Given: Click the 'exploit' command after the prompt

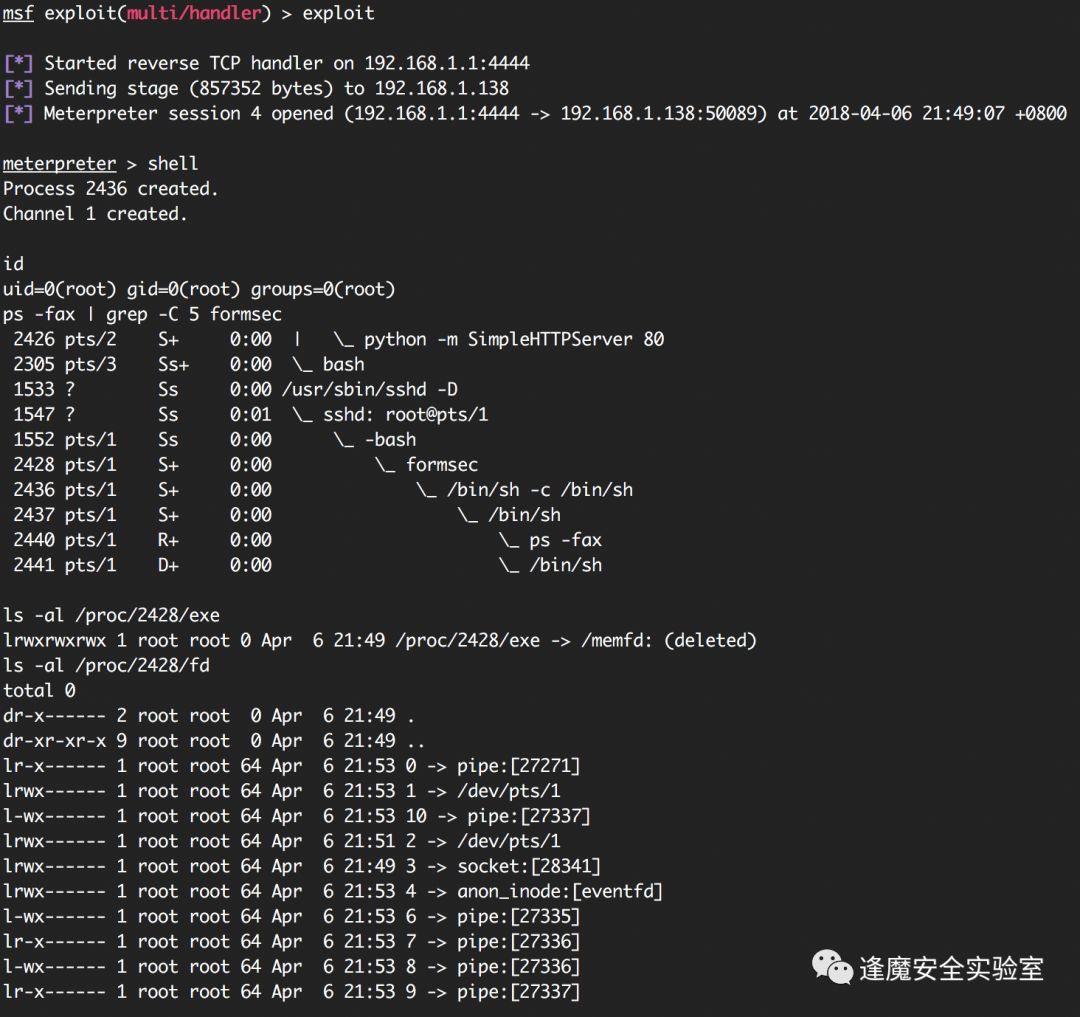Looking at the screenshot, I should coord(338,13).
